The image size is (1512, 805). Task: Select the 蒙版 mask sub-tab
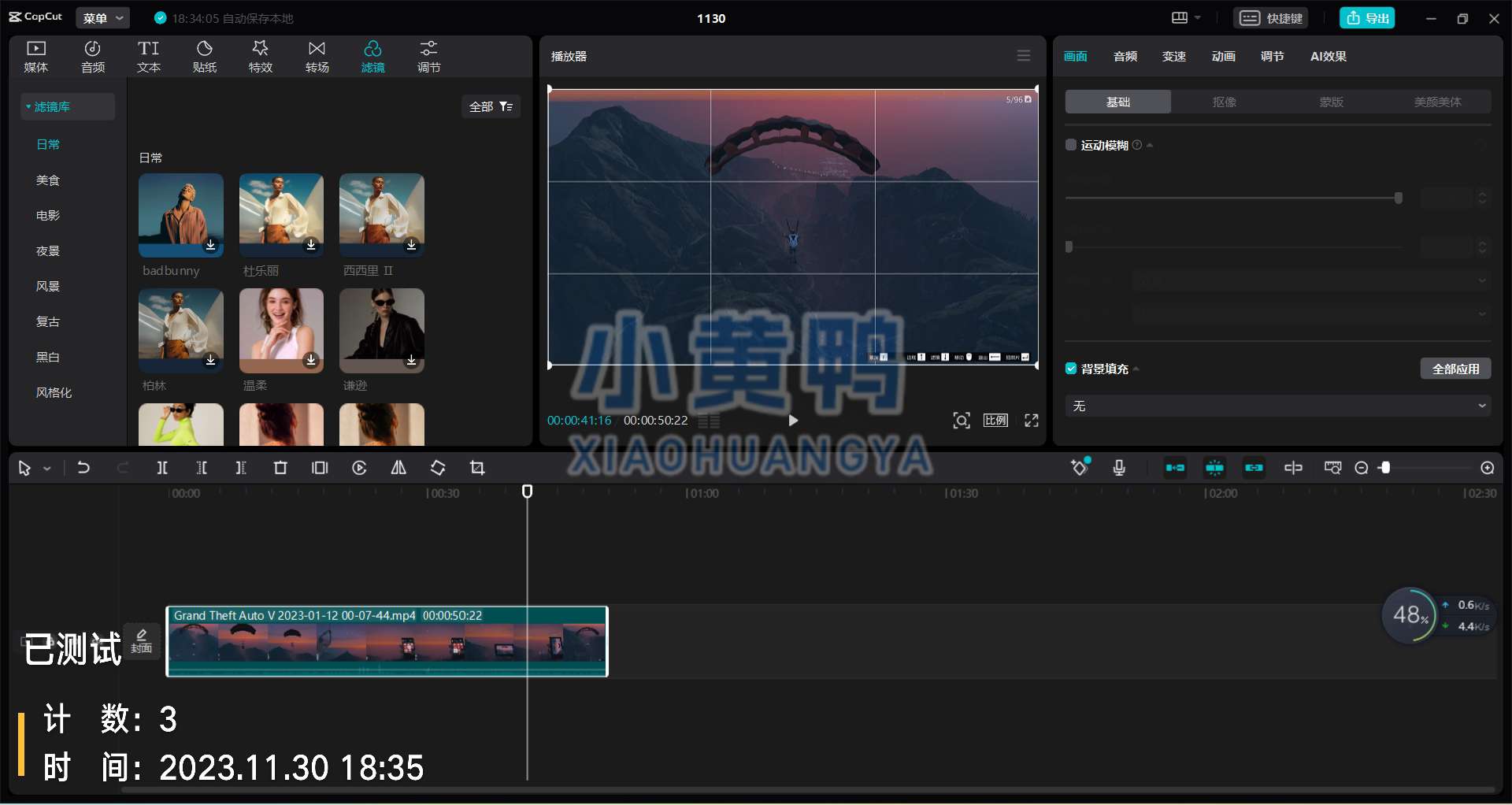[x=1331, y=102]
